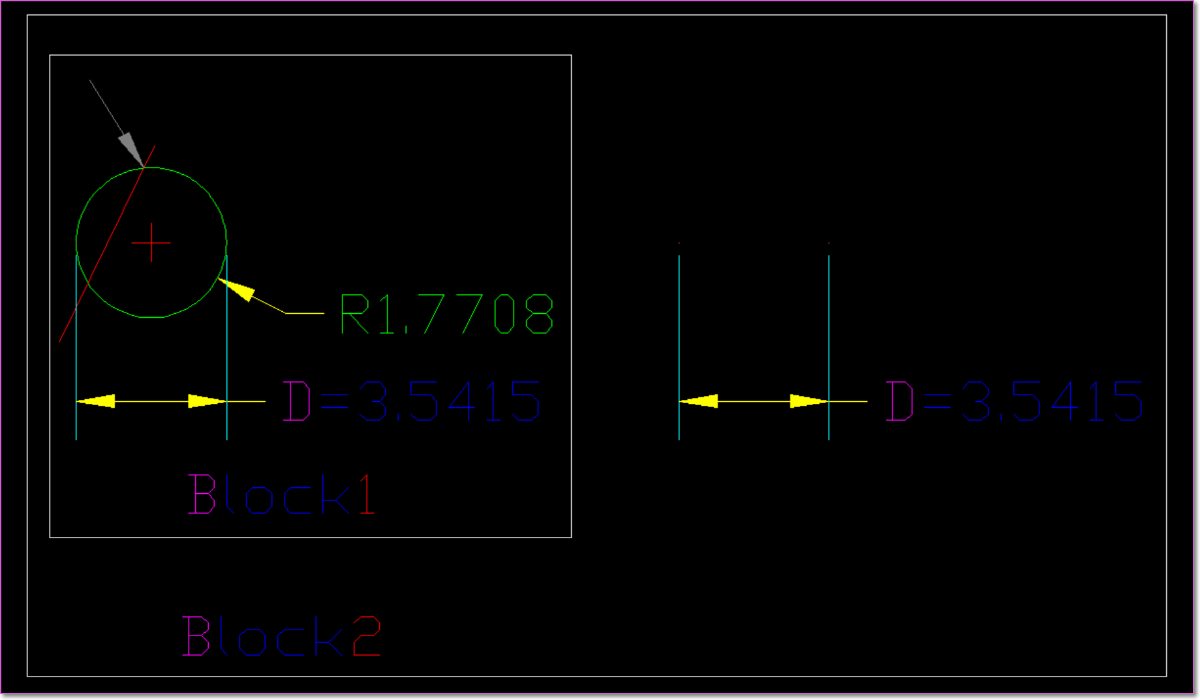Click the gray leader arrowhead
This screenshot has height=700, width=1200.
tap(132, 148)
